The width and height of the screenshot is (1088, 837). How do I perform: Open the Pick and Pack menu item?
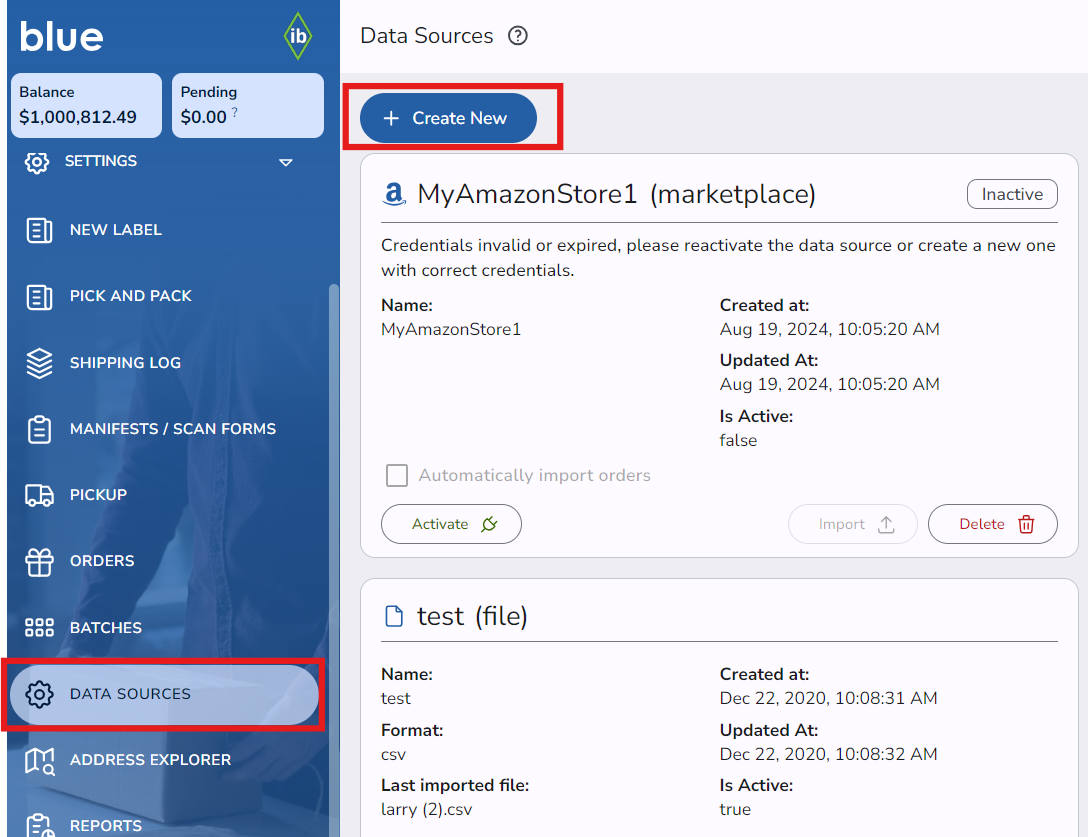[x=130, y=296]
